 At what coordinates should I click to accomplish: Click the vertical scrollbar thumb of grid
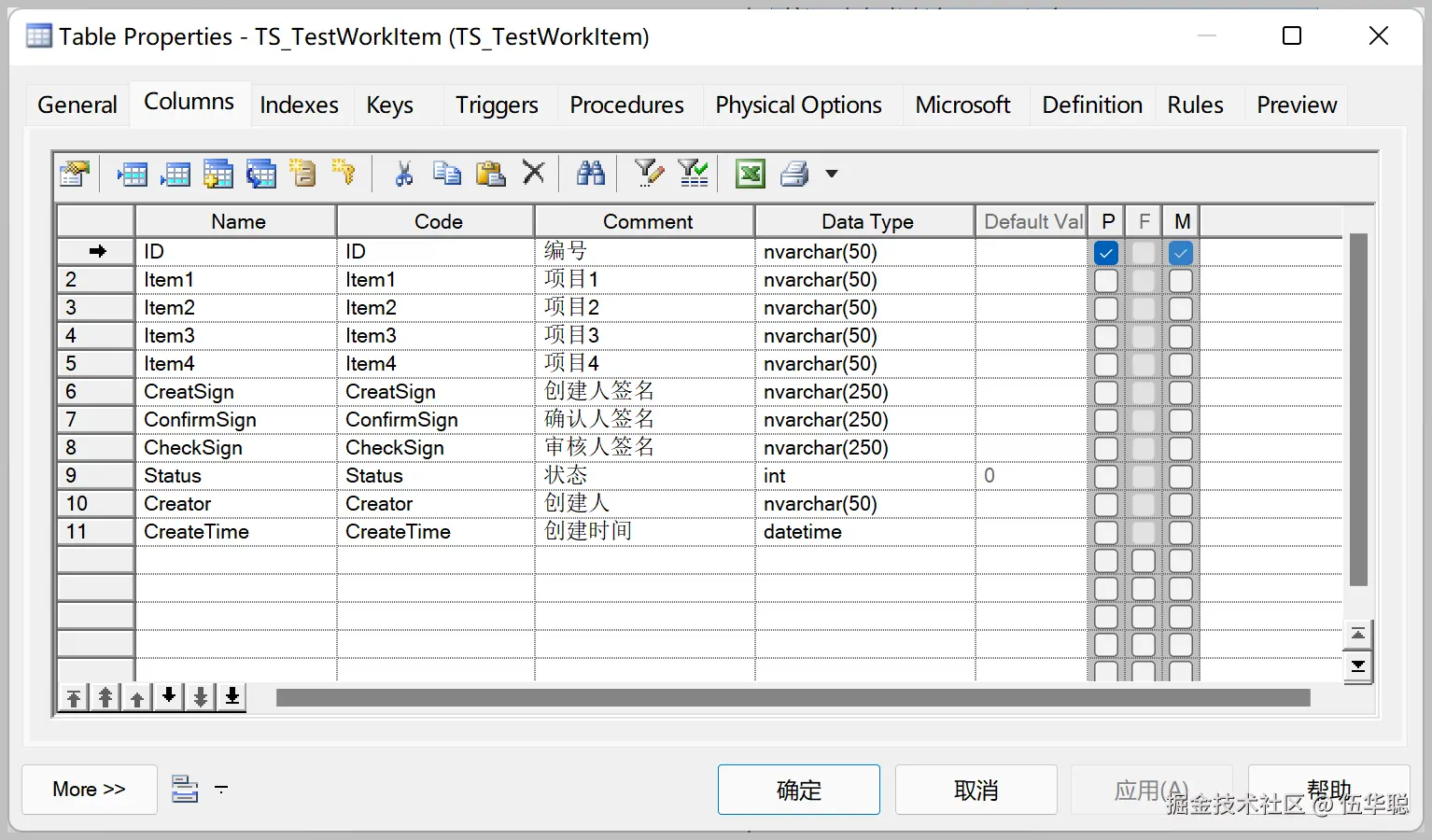pos(1358,410)
